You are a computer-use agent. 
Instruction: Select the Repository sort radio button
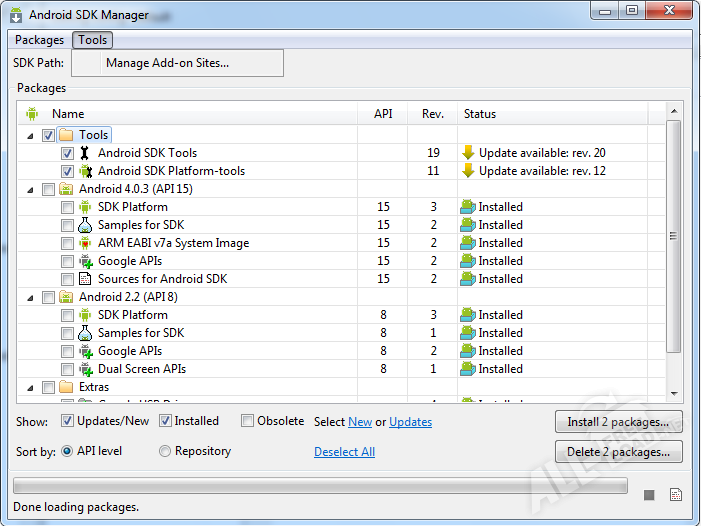[x=165, y=451]
